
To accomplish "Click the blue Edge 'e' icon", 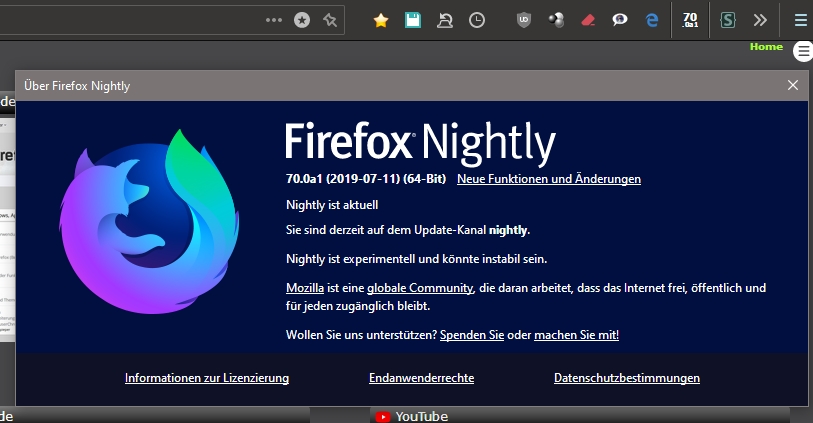I will [652, 20].
